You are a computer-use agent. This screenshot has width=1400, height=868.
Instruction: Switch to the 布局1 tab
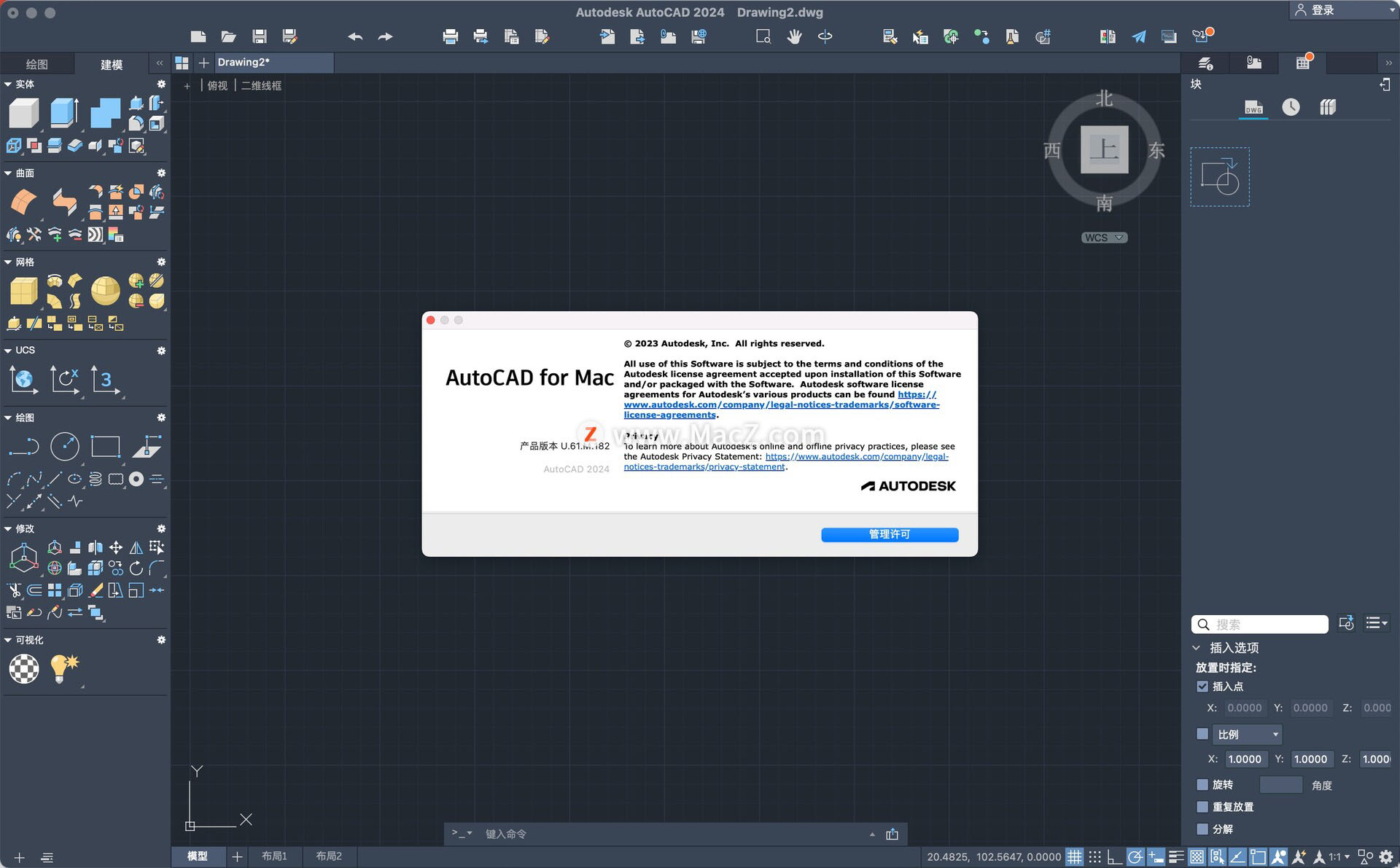(x=274, y=856)
